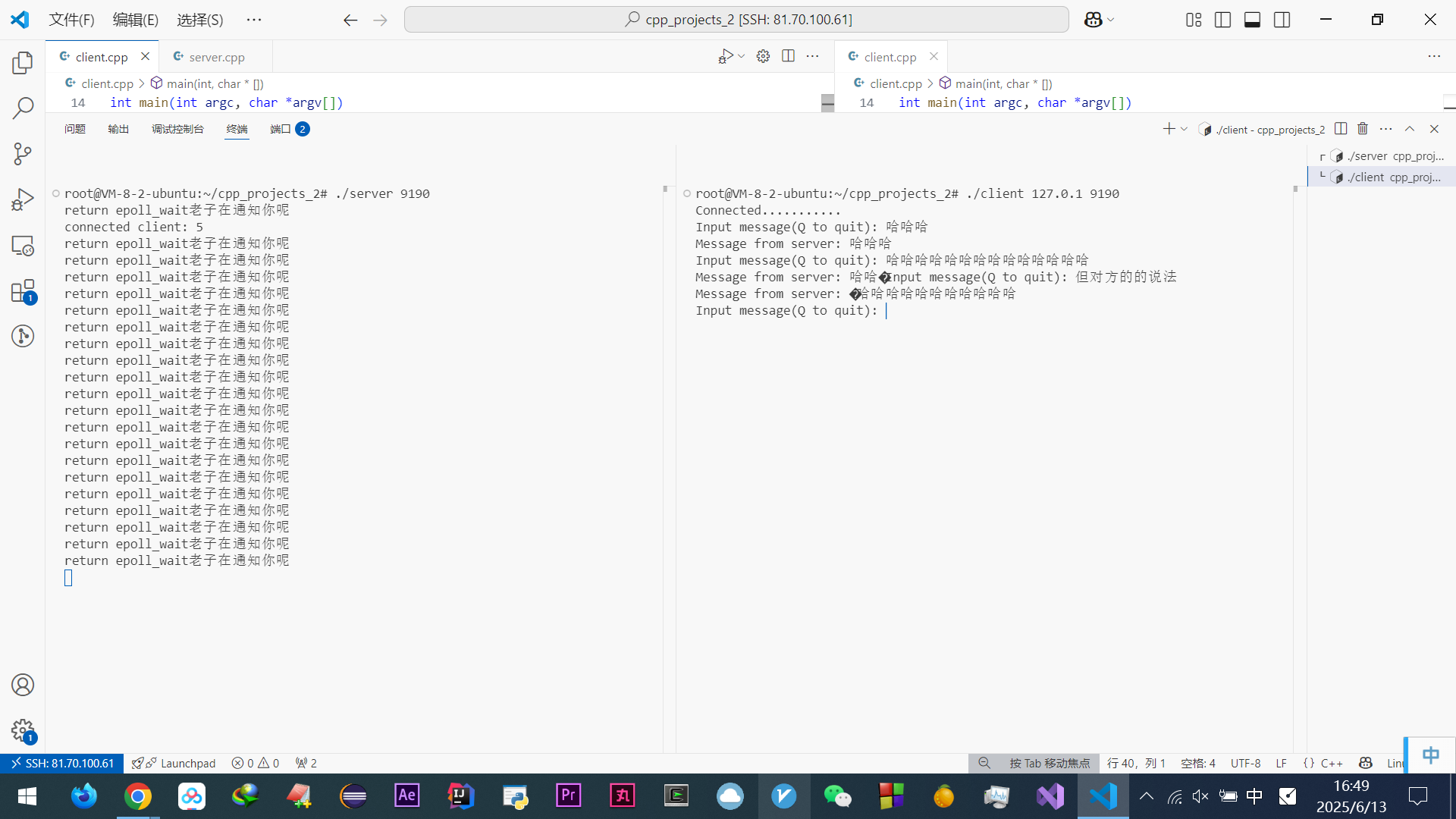
Task: Toggle the bottom panel layout button
Action: coord(1252,20)
